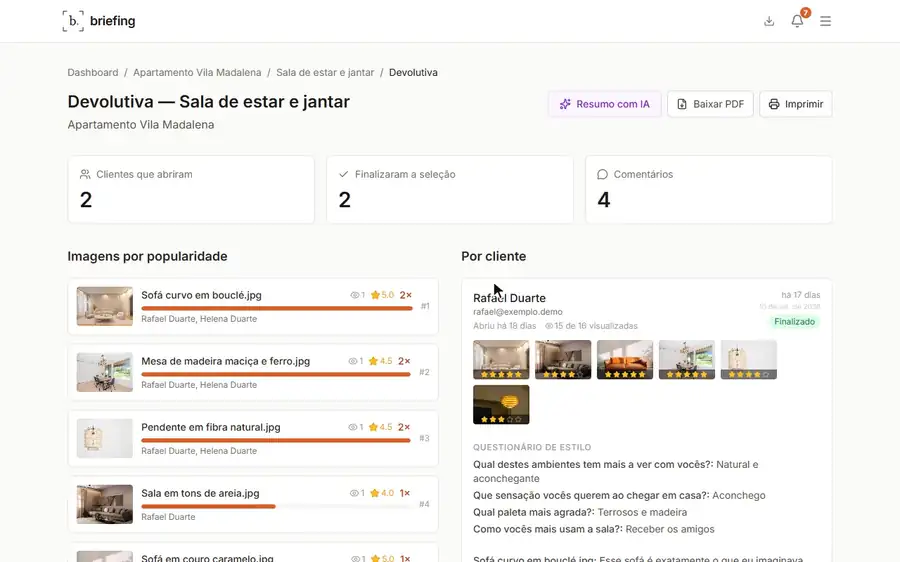Open Rafael's first thumbnail, beige curved sofa room
This screenshot has height=562, width=900.
[x=501, y=359]
